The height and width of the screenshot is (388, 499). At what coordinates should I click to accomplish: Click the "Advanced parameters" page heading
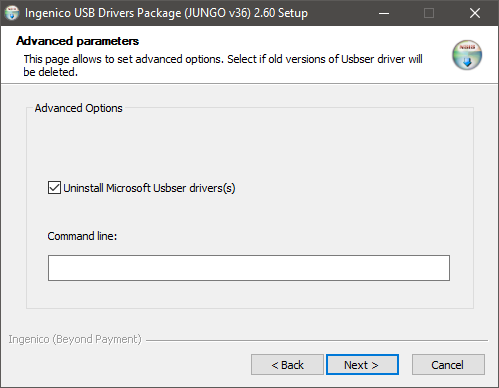tap(77, 41)
